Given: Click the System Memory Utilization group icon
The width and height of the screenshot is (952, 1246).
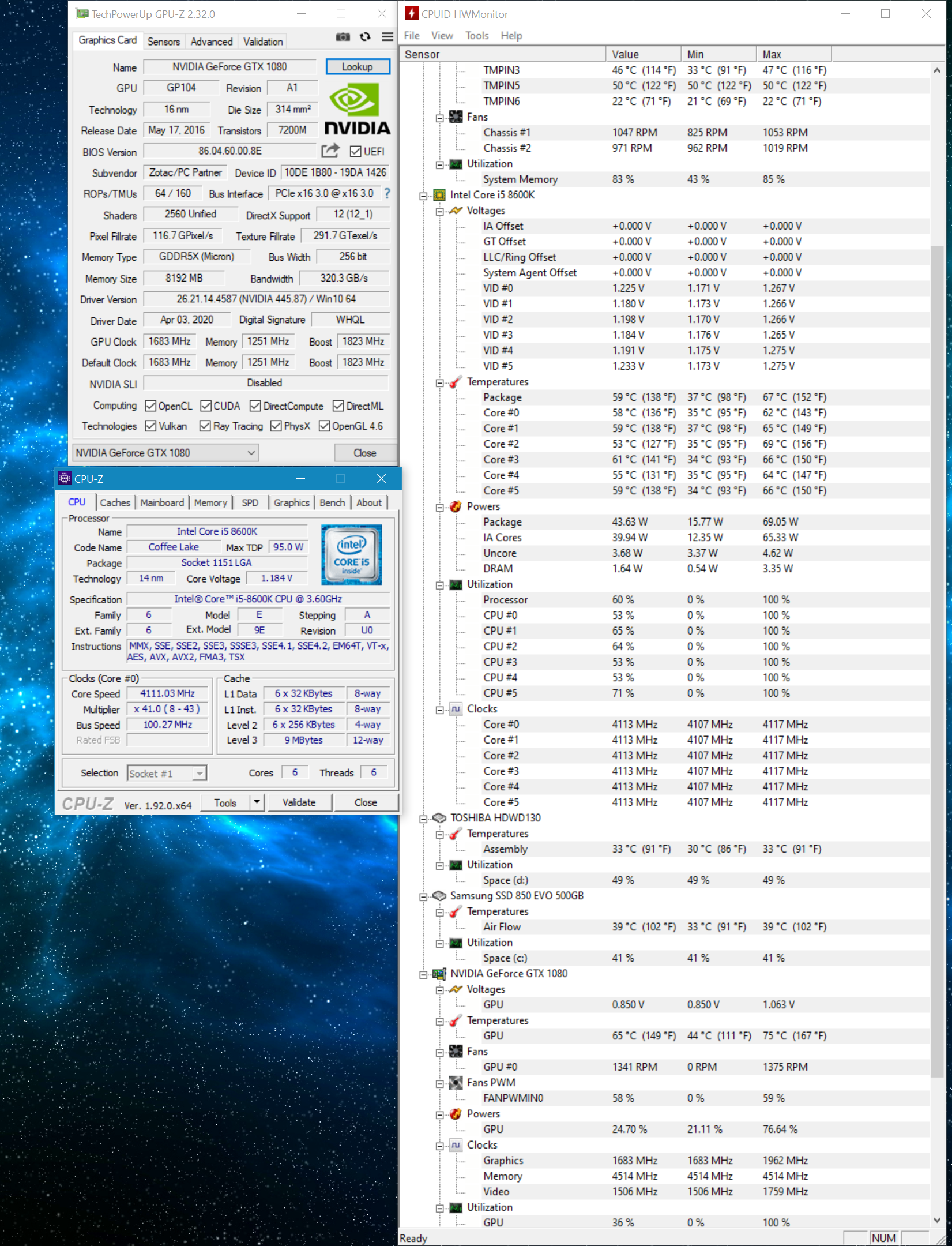Looking at the screenshot, I should (x=456, y=164).
